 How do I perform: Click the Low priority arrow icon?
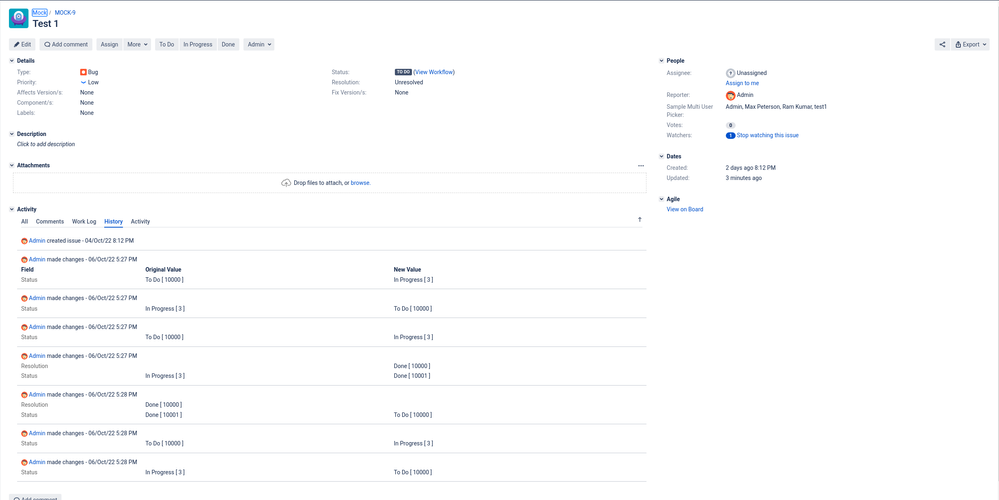[83, 82]
